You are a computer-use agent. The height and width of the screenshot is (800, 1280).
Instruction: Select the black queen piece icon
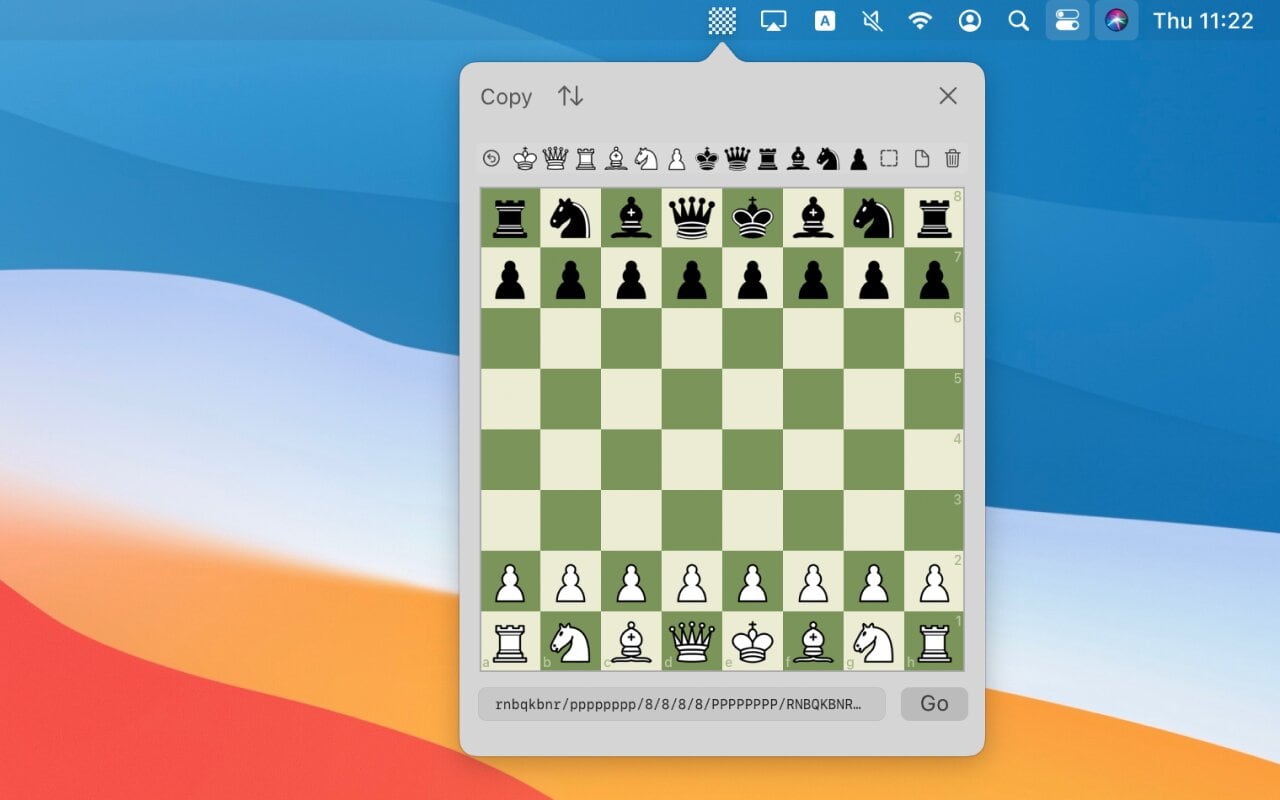click(x=737, y=158)
